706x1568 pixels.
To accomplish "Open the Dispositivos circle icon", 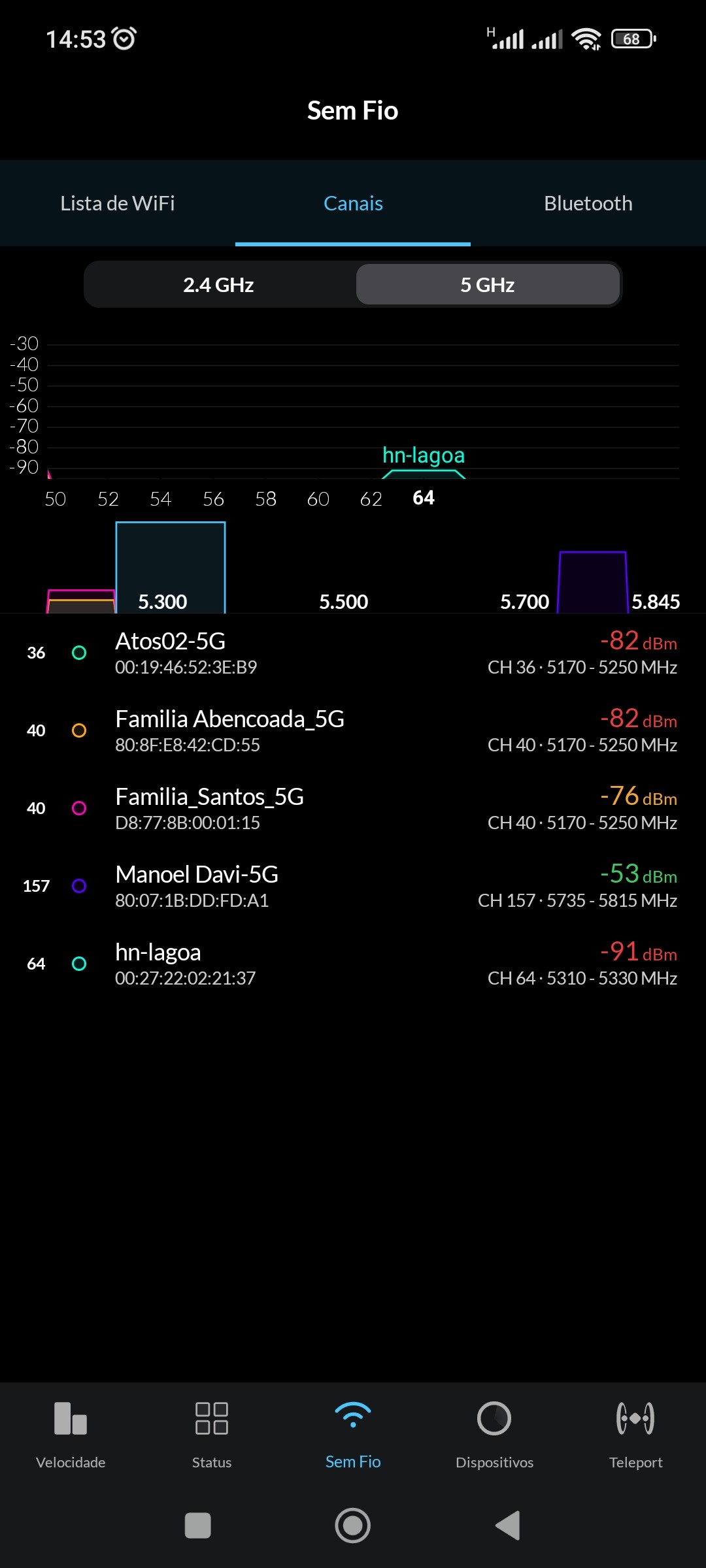I will pos(494,1419).
